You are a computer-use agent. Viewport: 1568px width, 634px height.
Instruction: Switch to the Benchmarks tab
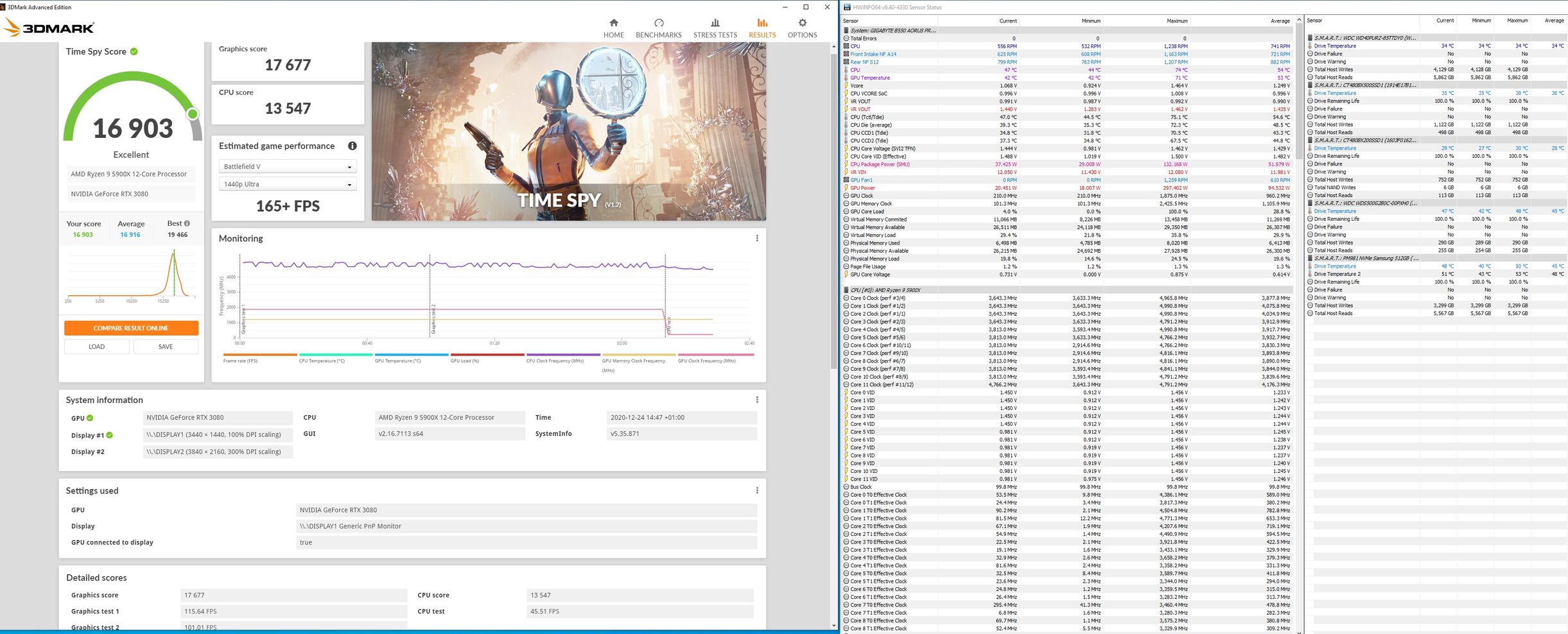point(658,28)
